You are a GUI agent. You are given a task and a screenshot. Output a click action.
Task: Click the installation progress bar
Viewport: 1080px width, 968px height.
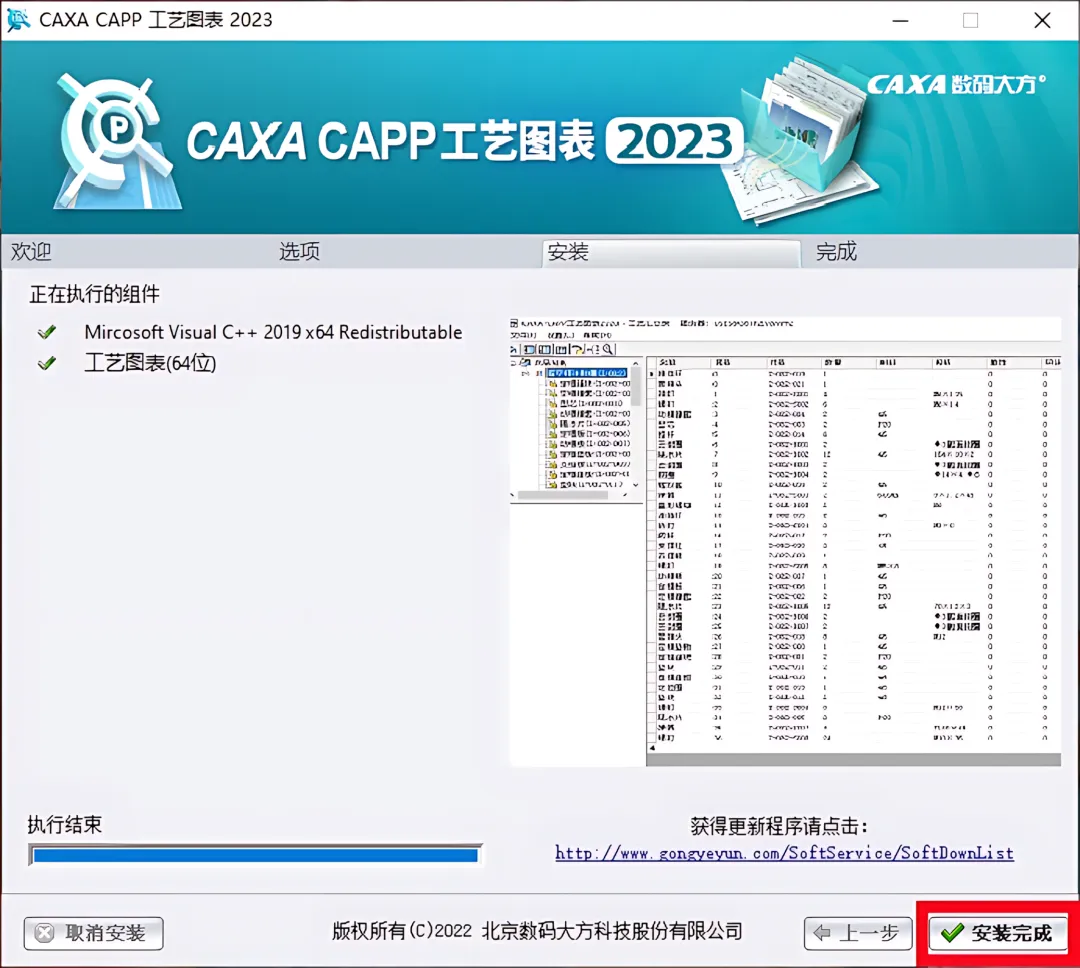coord(255,855)
